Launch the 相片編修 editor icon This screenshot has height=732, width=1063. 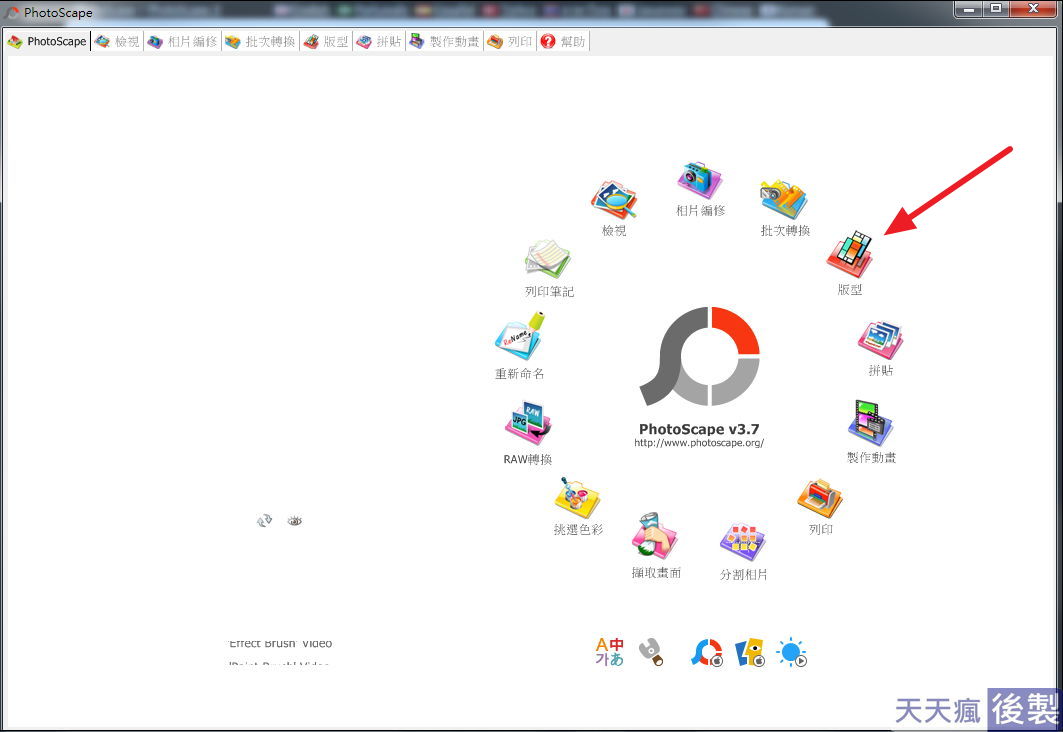point(700,180)
